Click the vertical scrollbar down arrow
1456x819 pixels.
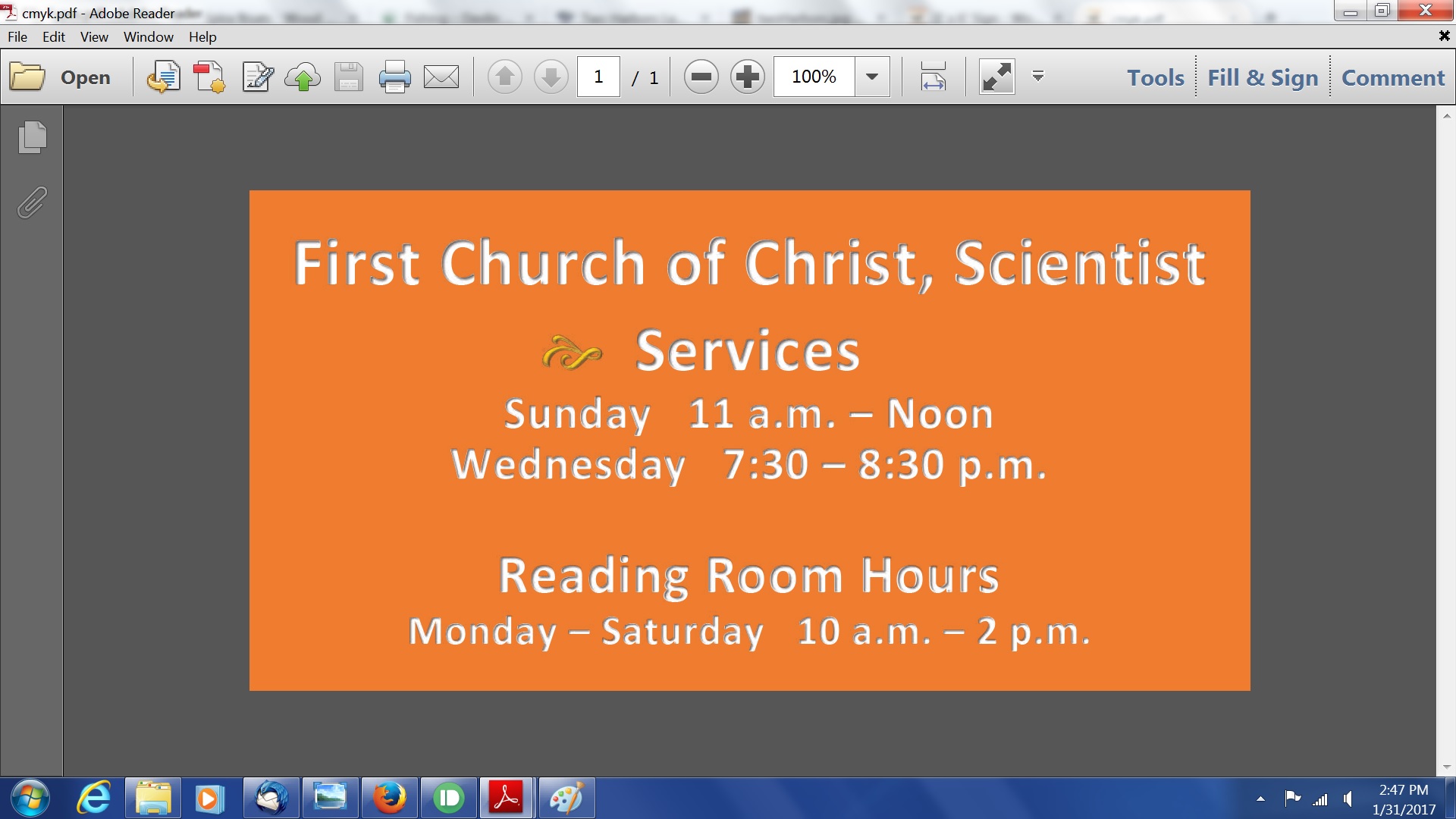coord(1446,767)
